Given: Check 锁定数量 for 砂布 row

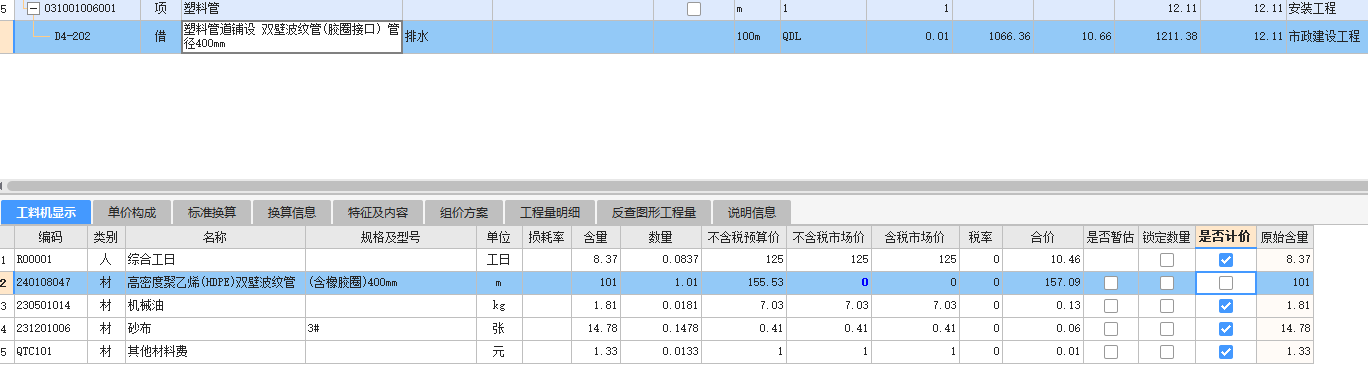Looking at the screenshot, I should tap(1166, 329).
